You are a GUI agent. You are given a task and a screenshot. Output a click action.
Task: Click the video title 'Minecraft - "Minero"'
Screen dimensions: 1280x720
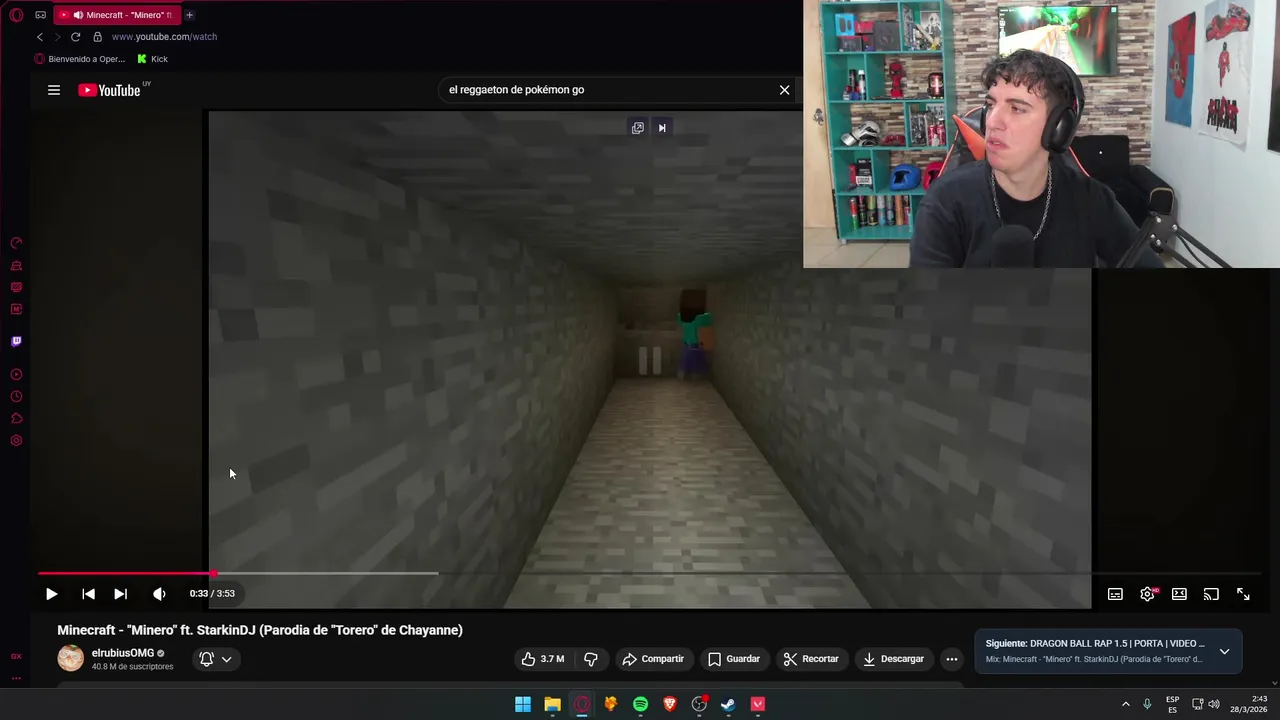pos(260,630)
